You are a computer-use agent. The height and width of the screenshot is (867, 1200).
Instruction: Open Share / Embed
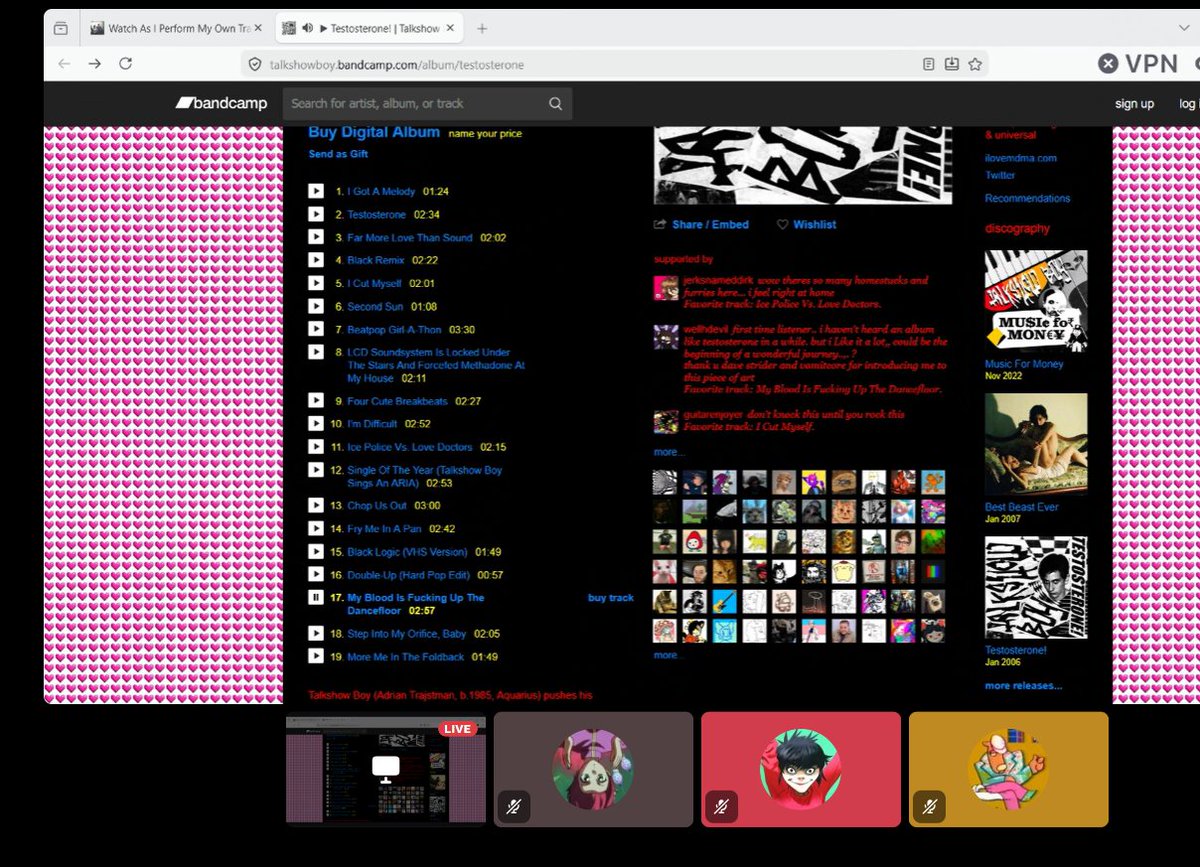(701, 225)
